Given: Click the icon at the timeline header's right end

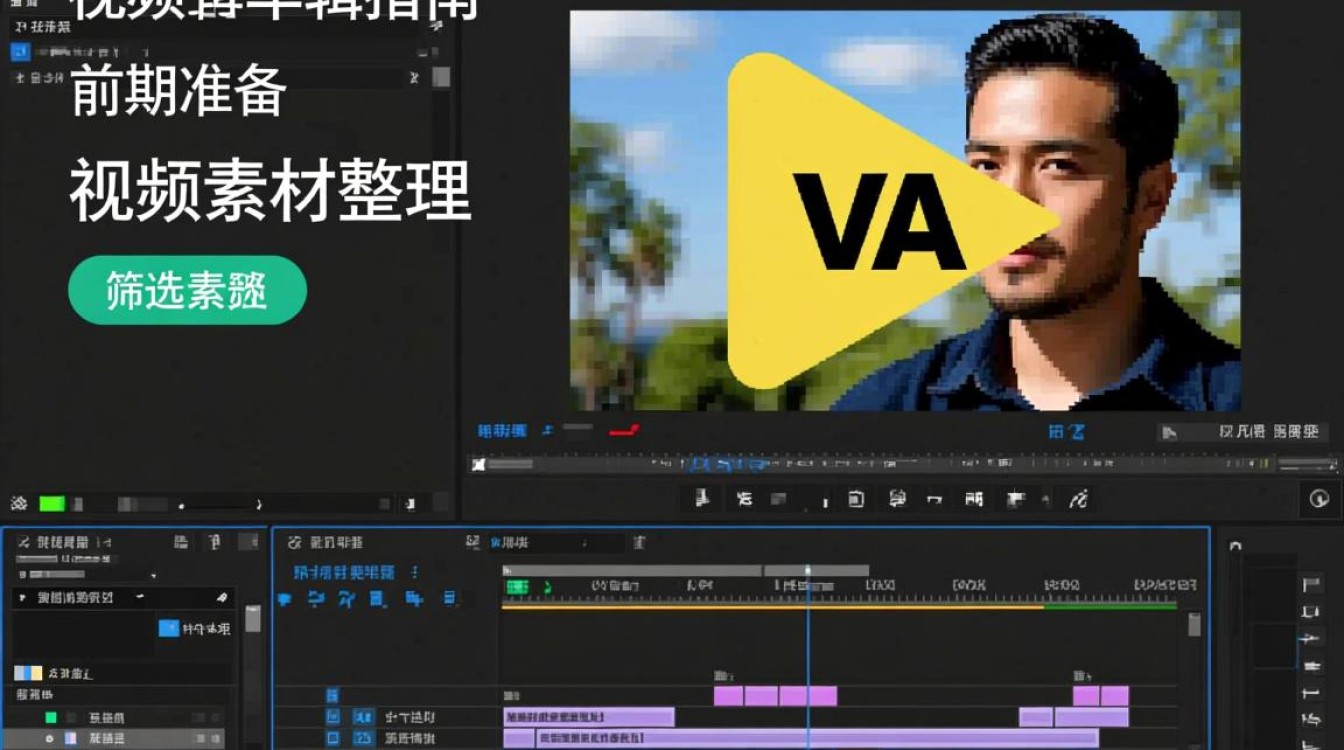Looking at the screenshot, I should [x=639, y=542].
